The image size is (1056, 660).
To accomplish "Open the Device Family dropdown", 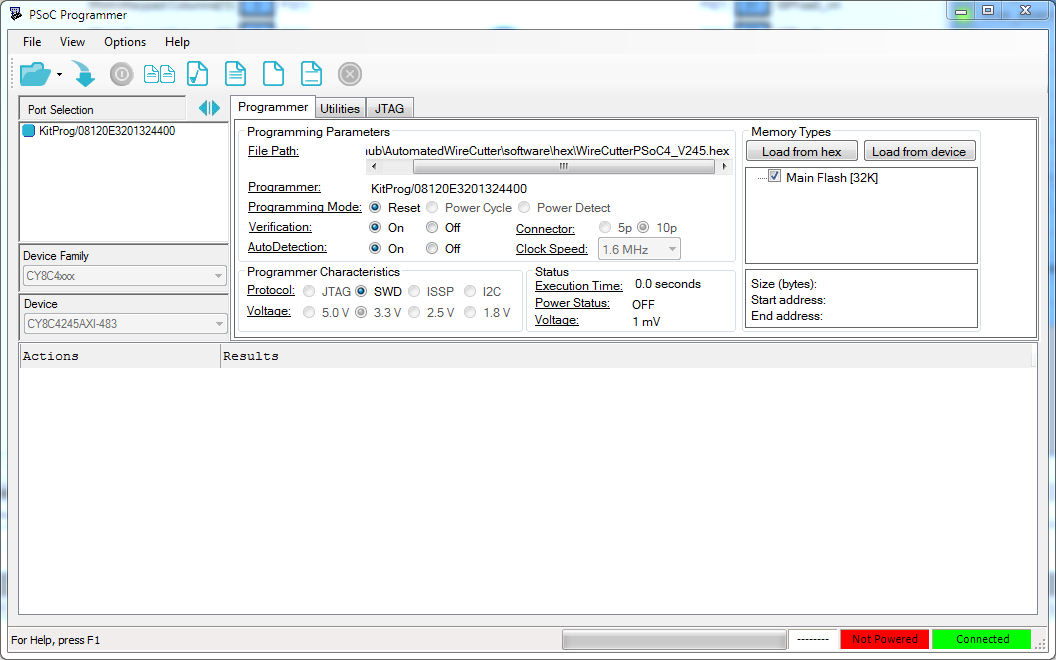I will tap(125, 275).
